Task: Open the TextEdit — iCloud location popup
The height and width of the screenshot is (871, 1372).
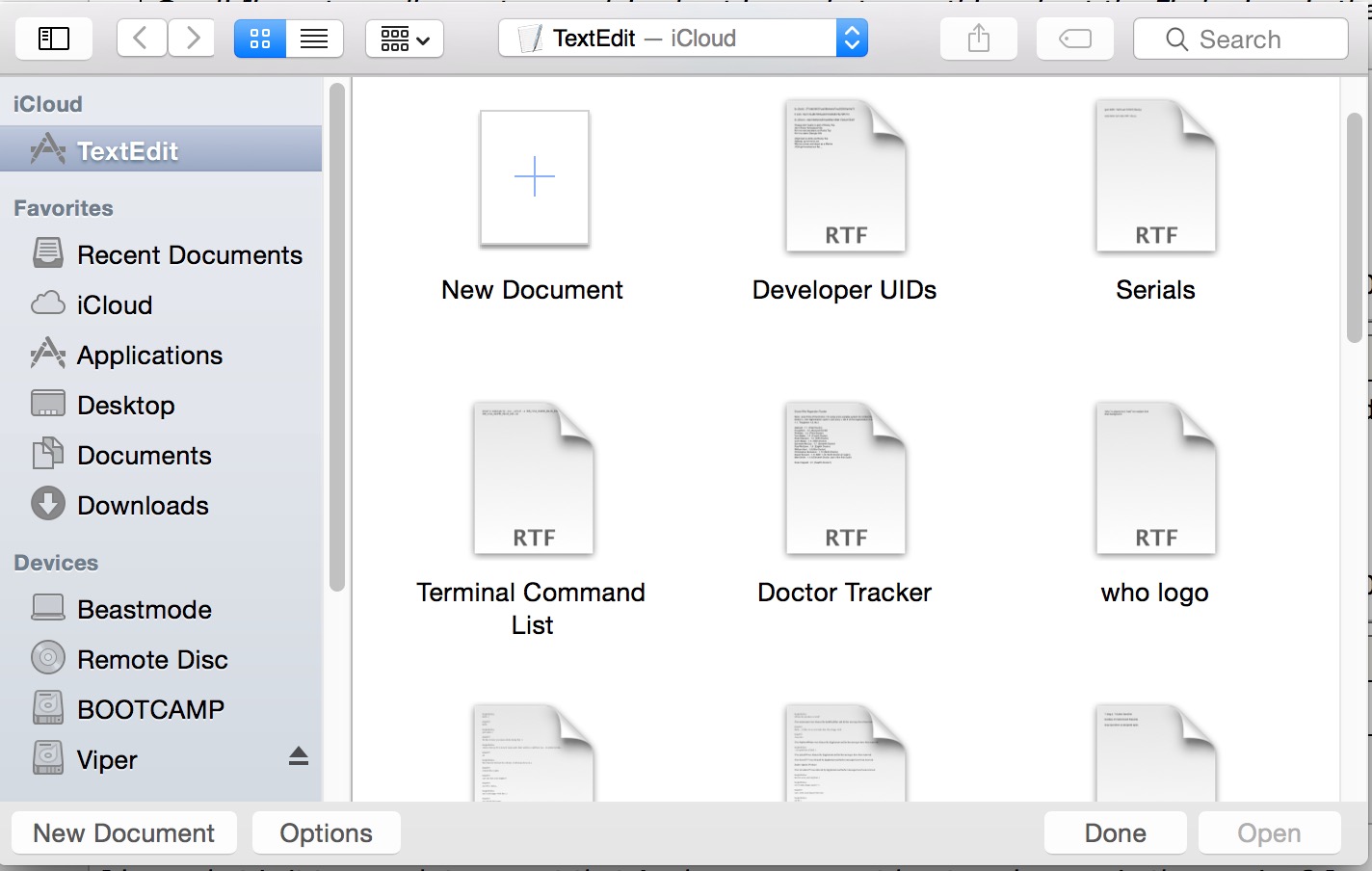Action: (x=683, y=39)
